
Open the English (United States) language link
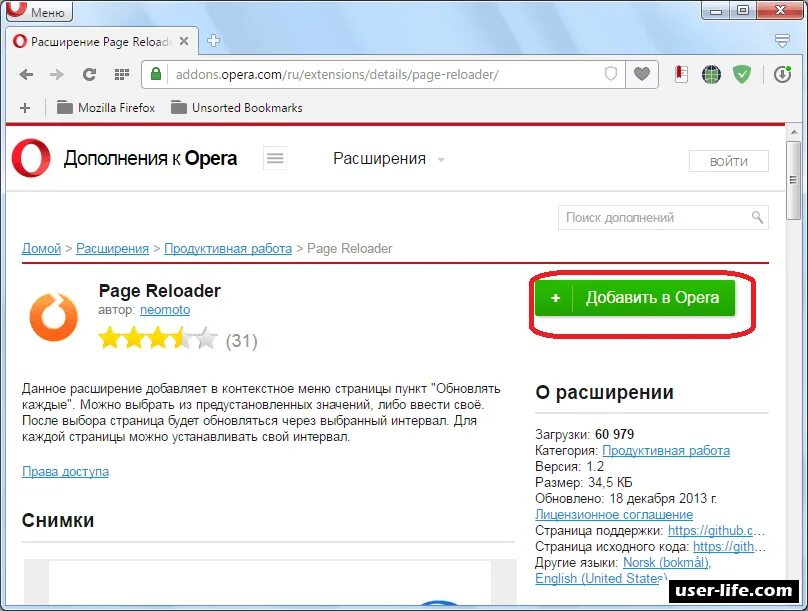click(x=601, y=579)
